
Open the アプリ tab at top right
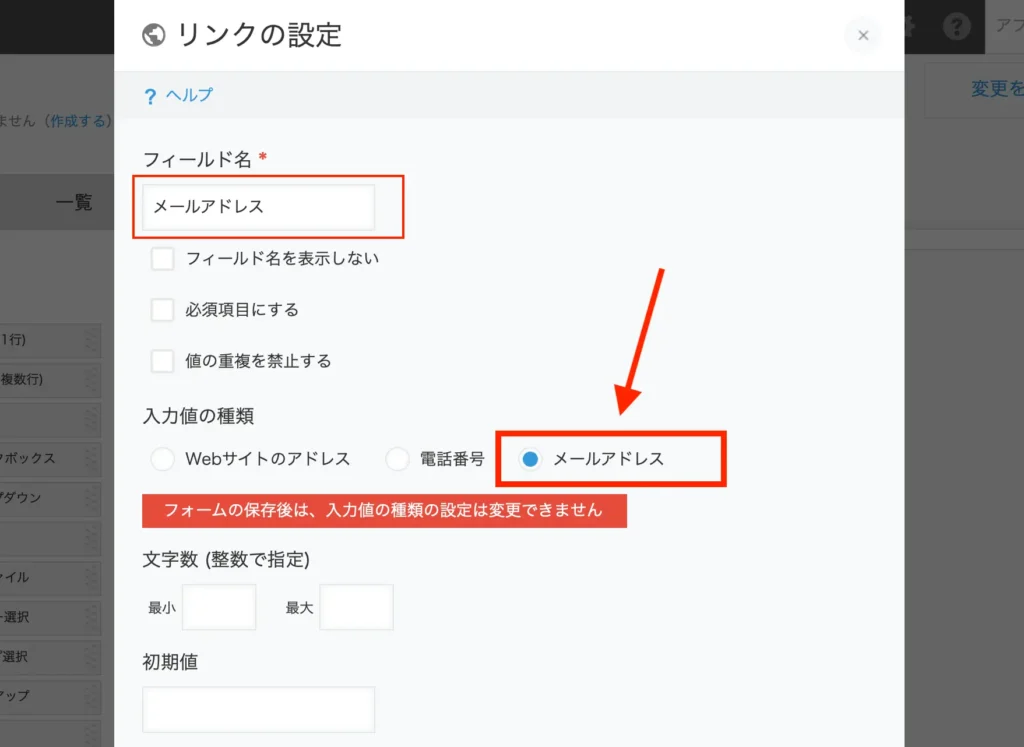pyautogui.click(x=1010, y=27)
